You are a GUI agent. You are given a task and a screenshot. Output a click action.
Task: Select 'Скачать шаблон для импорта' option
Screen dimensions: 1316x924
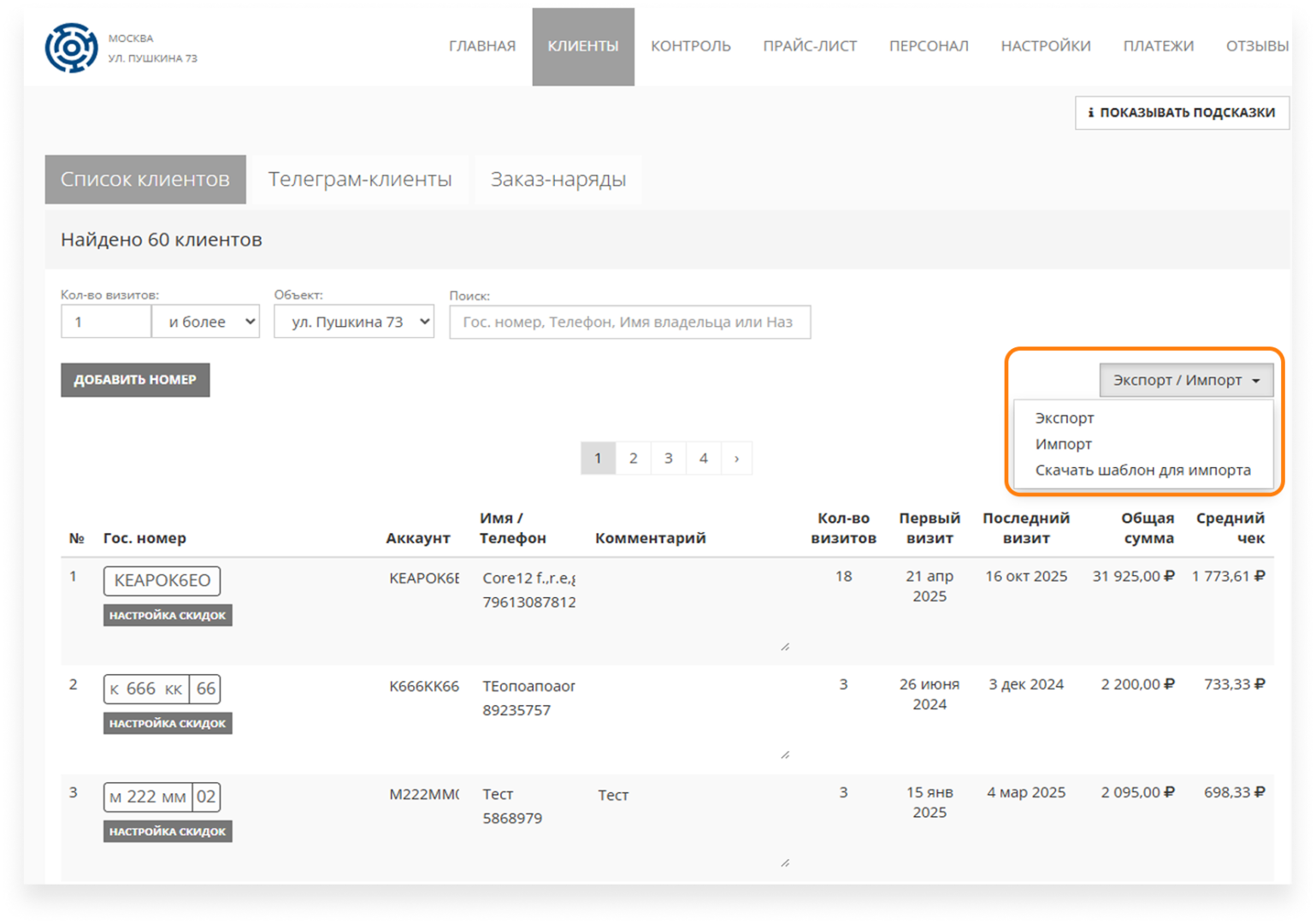click(x=1142, y=470)
